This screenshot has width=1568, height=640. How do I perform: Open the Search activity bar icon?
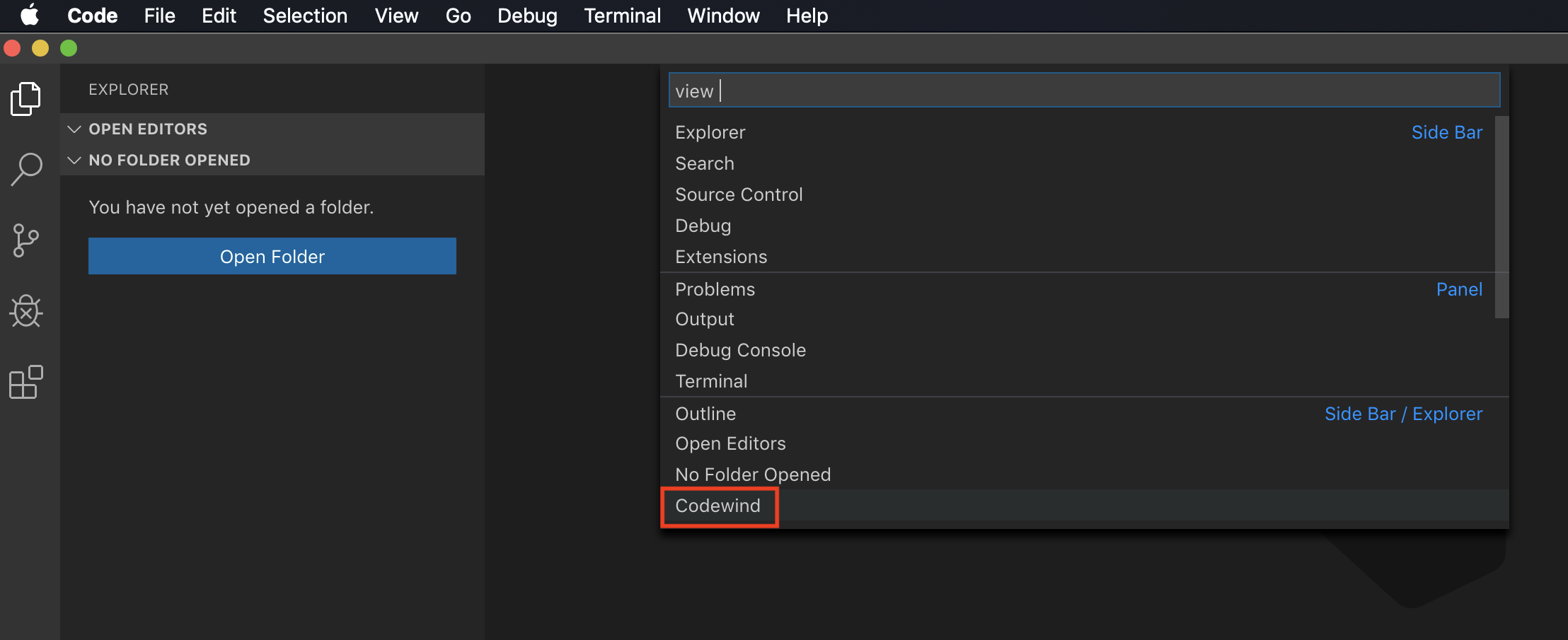click(x=26, y=170)
